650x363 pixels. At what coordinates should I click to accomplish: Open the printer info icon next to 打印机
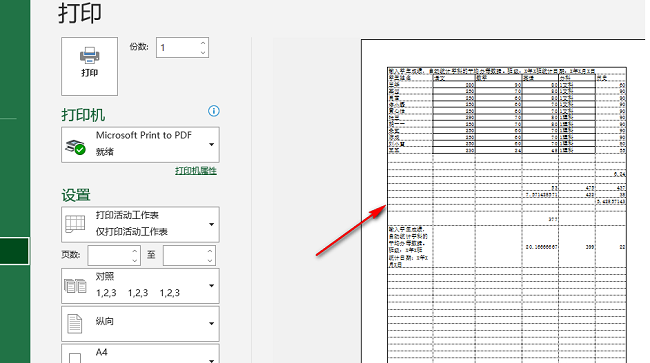click(213, 111)
